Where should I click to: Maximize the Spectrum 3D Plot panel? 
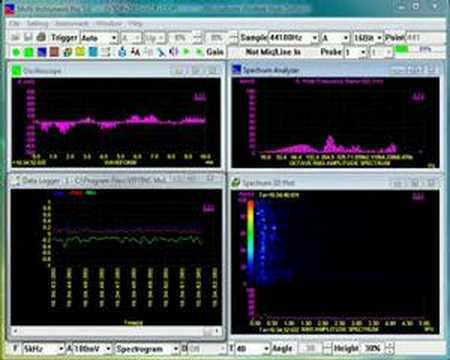[414, 183]
